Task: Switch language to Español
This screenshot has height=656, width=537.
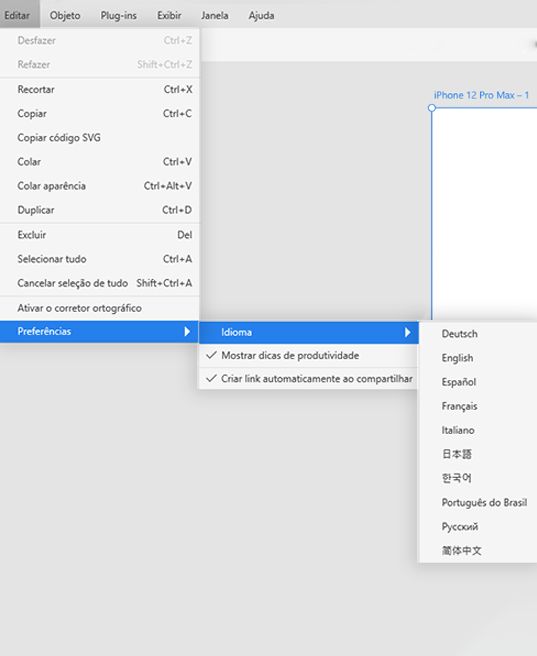Action: (x=478, y=382)
